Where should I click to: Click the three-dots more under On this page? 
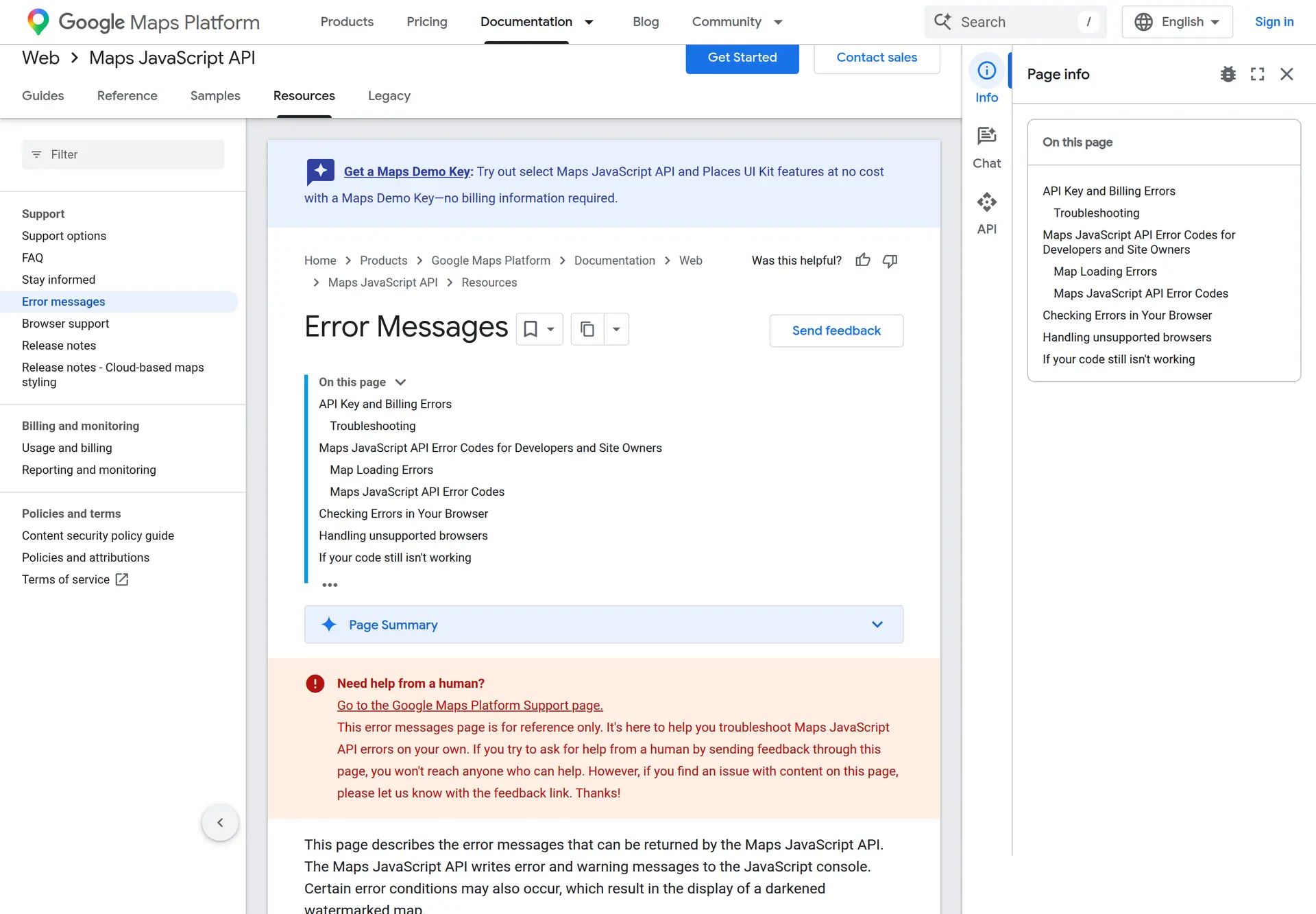click(x=330, y=585)
